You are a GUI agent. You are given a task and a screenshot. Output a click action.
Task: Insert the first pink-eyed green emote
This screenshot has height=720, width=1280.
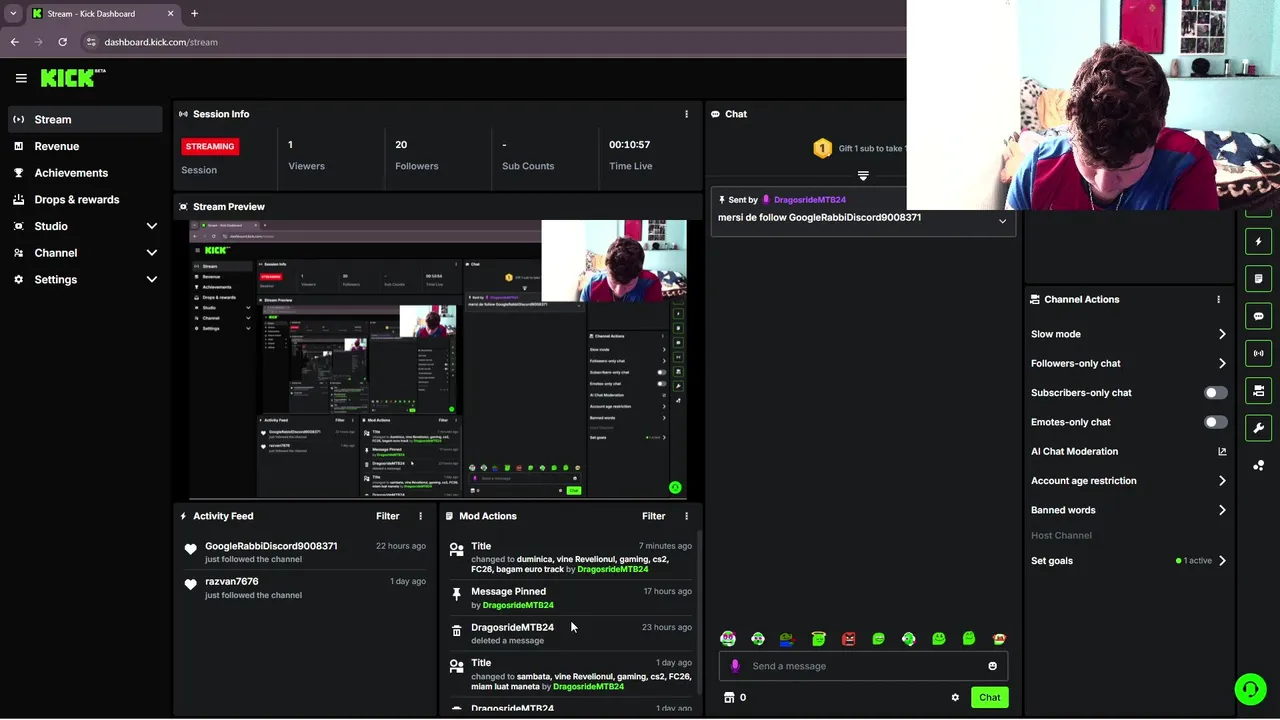pos(728,639)
